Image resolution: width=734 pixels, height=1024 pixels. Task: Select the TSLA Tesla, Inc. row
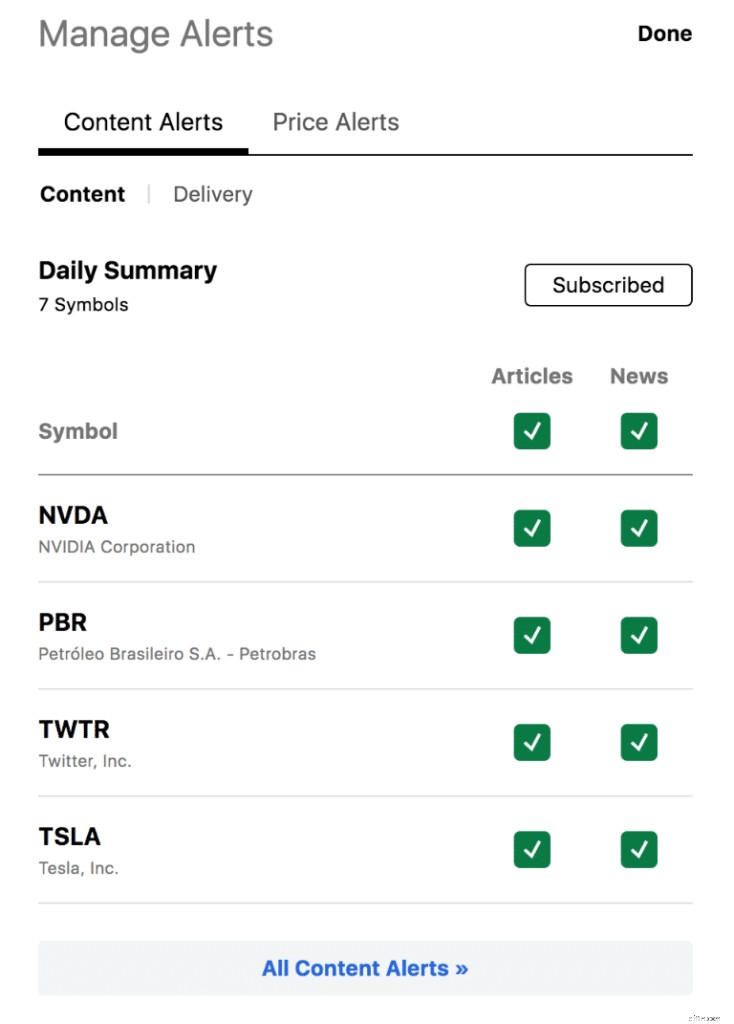click(365, 850)
